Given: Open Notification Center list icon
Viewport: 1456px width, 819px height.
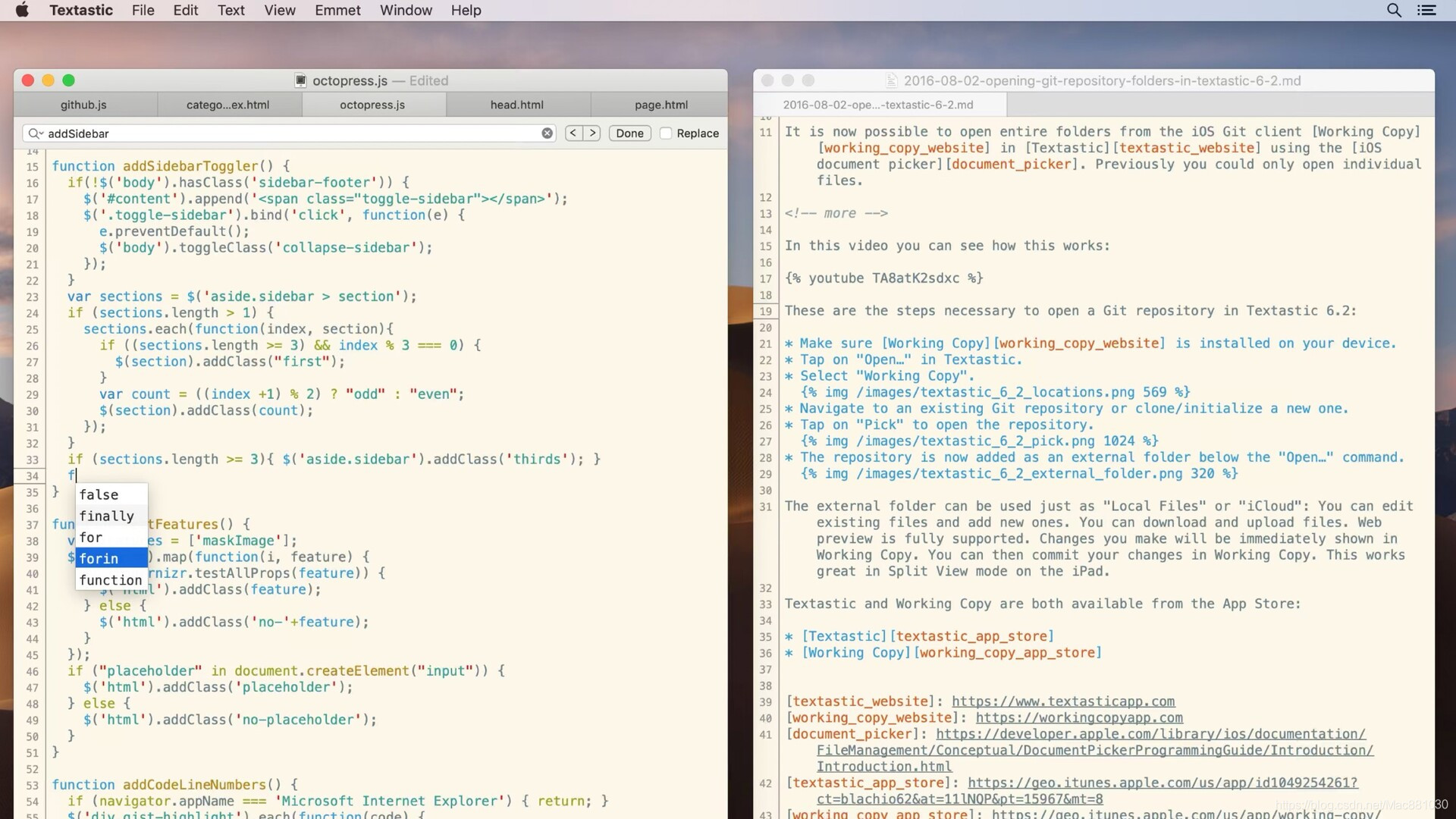Looking at the screenshot, I should click(1426, 11).
